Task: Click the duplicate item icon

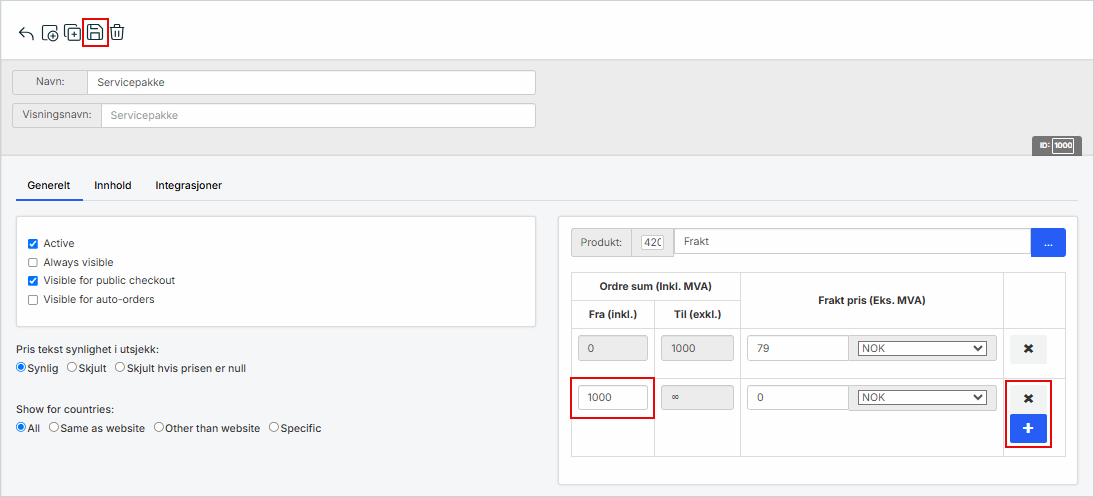Action: (72, 33)
